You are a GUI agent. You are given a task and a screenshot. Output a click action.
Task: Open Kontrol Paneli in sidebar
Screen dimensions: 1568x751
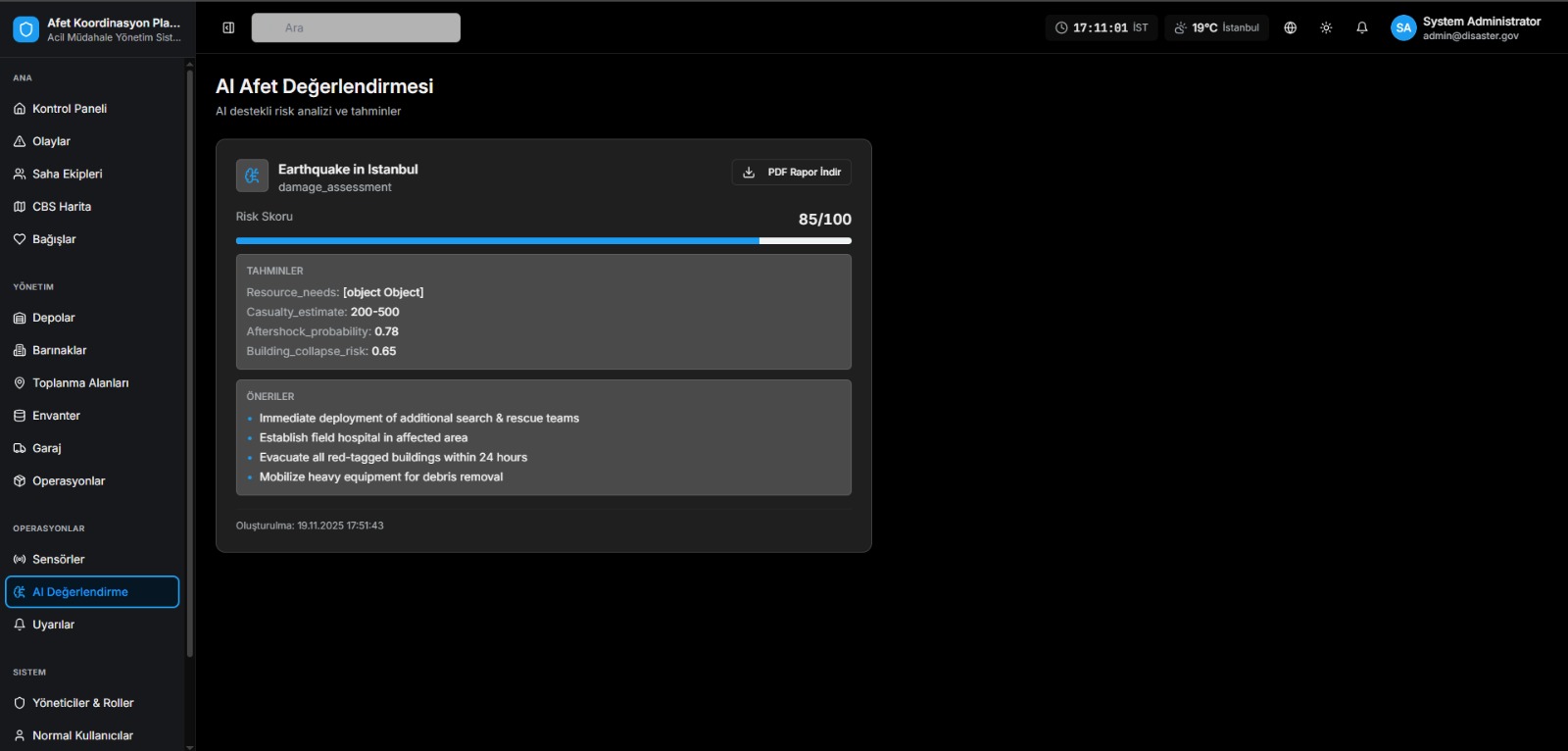[x=70, y=109]
